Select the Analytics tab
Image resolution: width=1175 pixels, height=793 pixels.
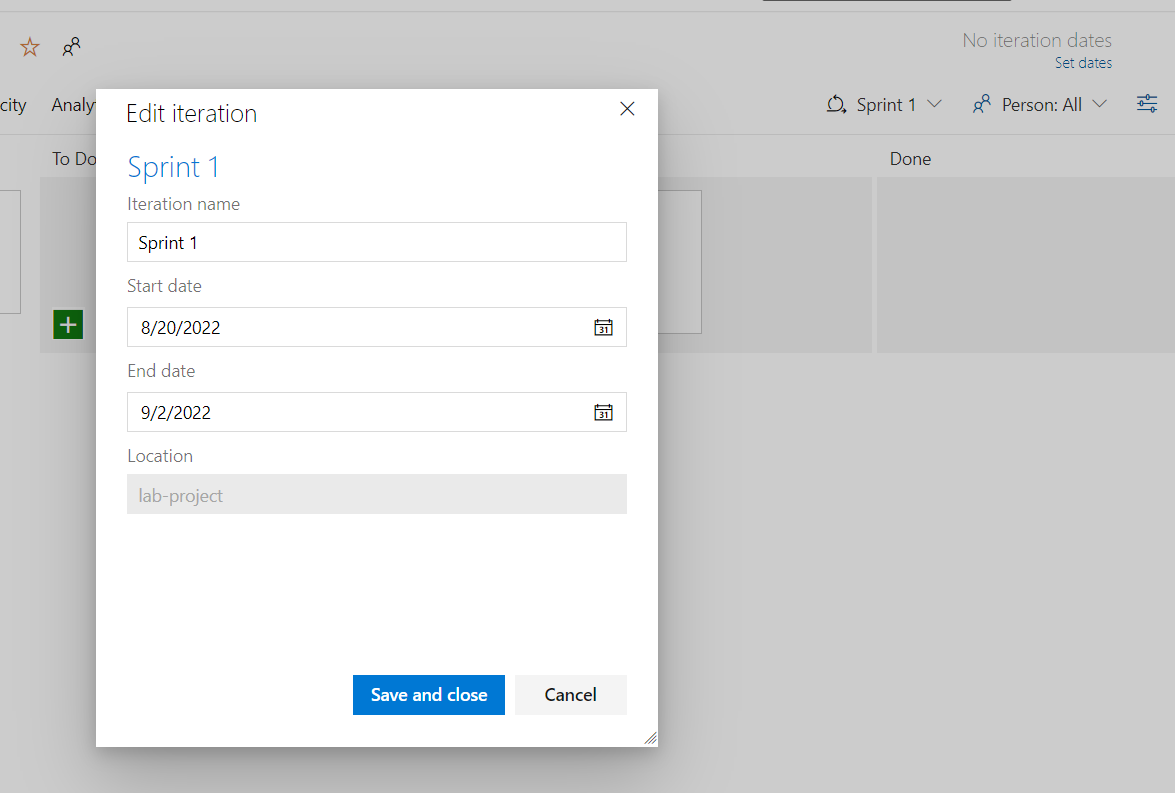[73, 105]
